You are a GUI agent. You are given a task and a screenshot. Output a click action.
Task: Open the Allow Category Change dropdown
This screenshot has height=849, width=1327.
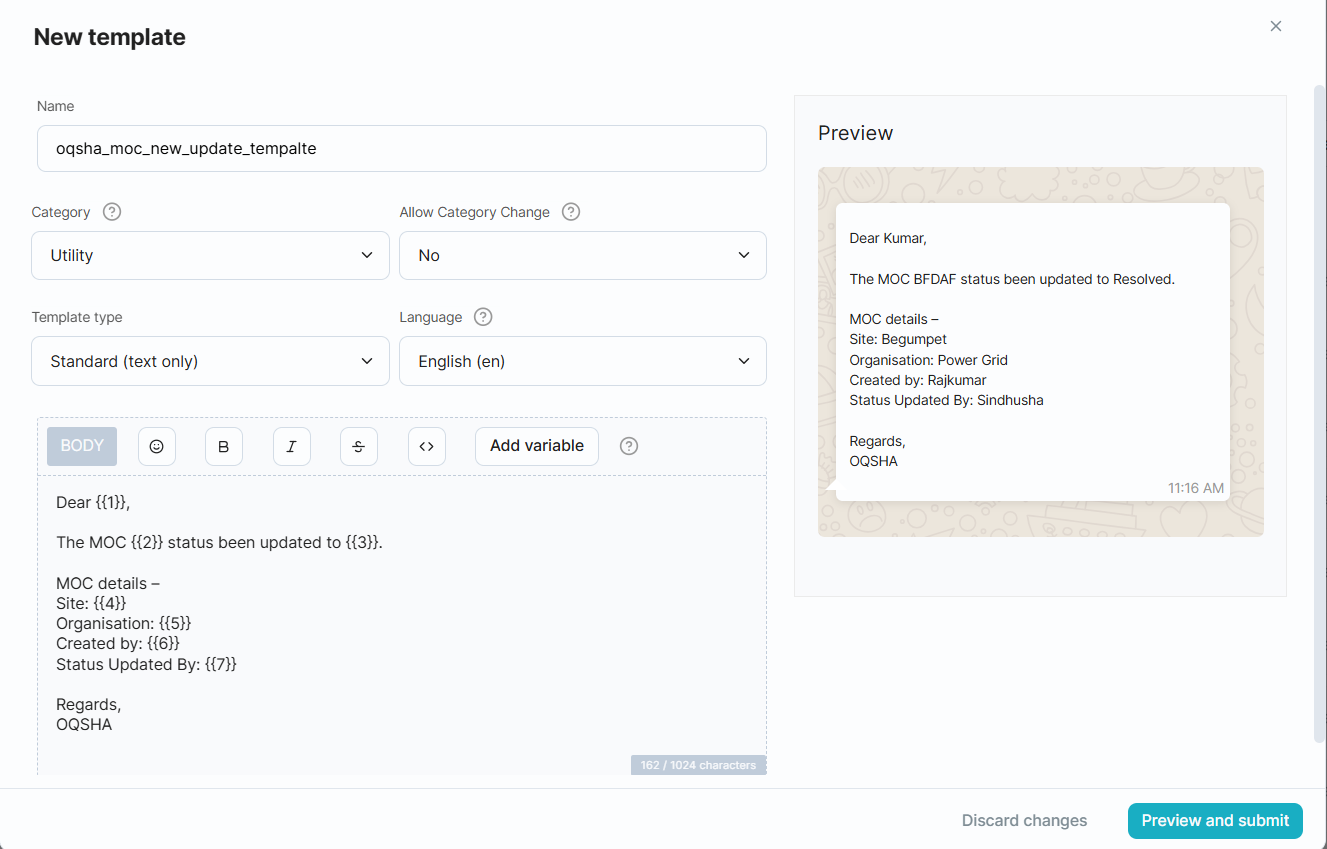582,256
